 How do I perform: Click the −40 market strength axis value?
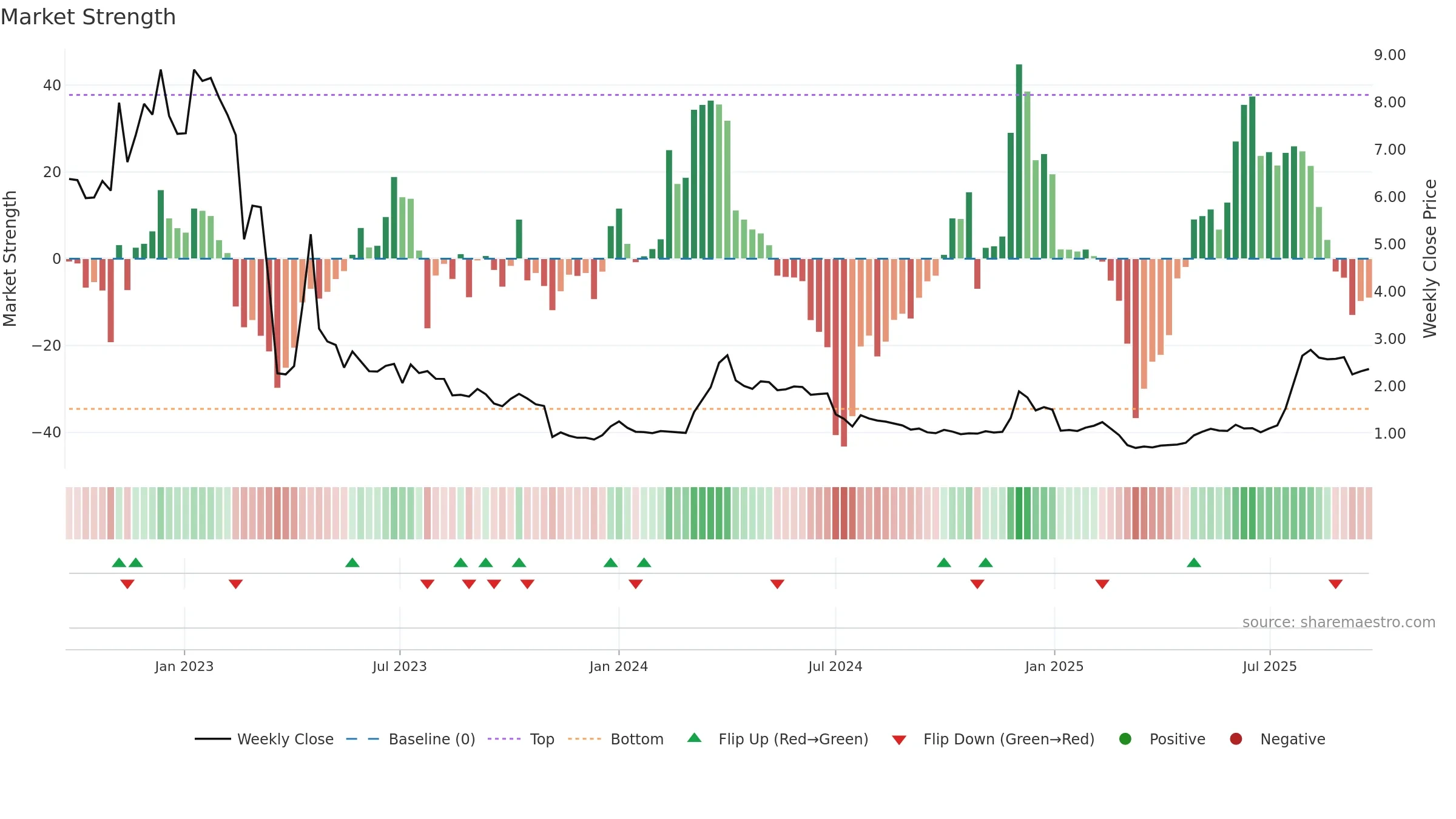tap(47, 433)
